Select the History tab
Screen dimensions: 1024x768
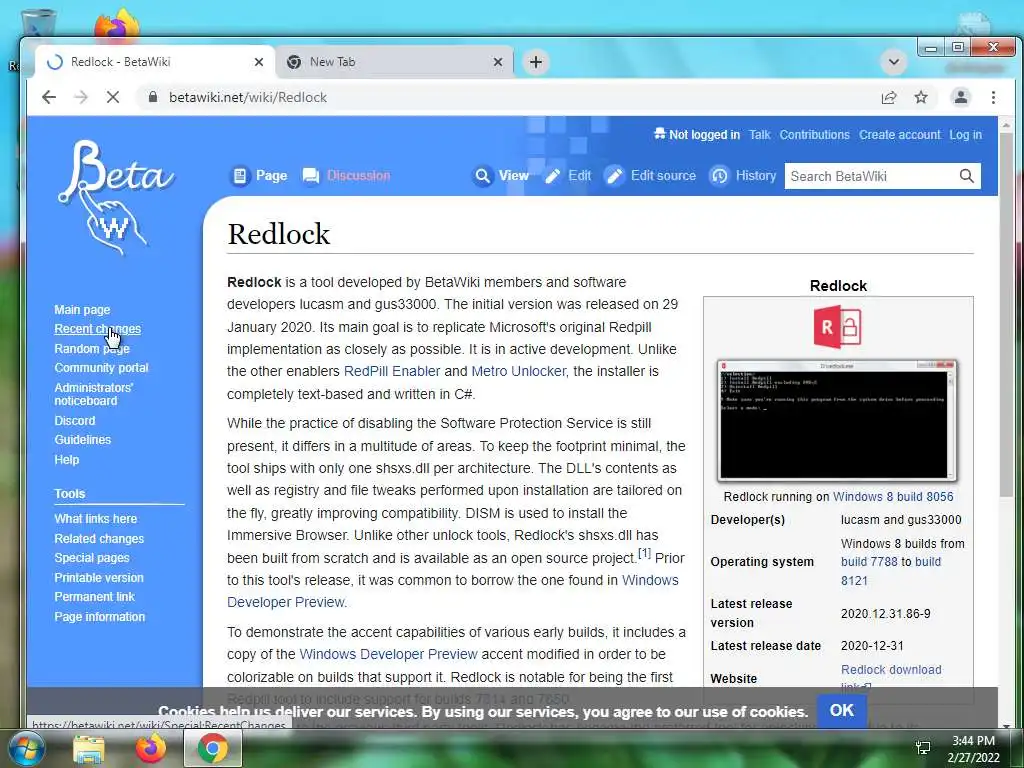743,176
